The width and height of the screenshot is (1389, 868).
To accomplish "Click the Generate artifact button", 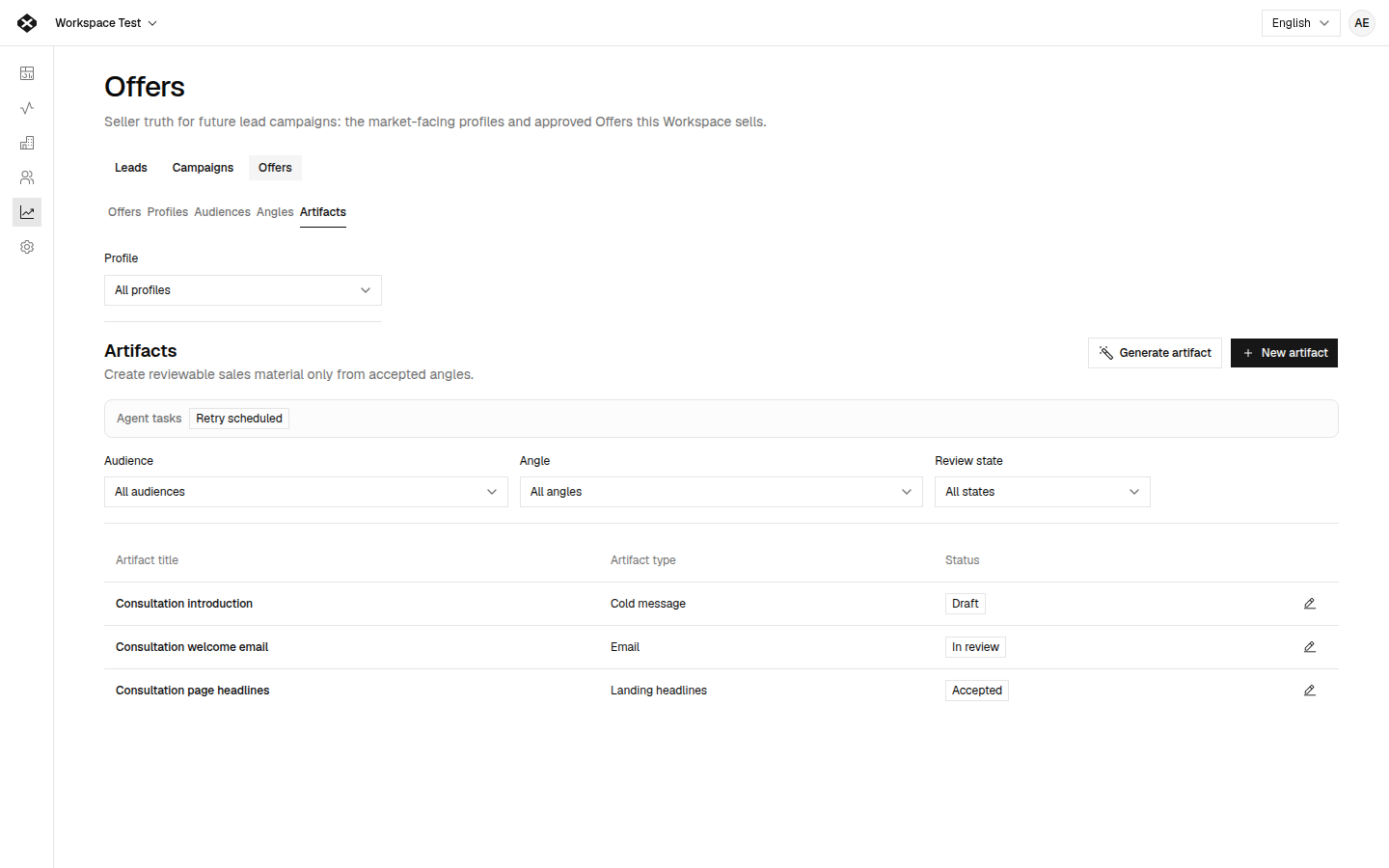I will [x=1155, y=353].
